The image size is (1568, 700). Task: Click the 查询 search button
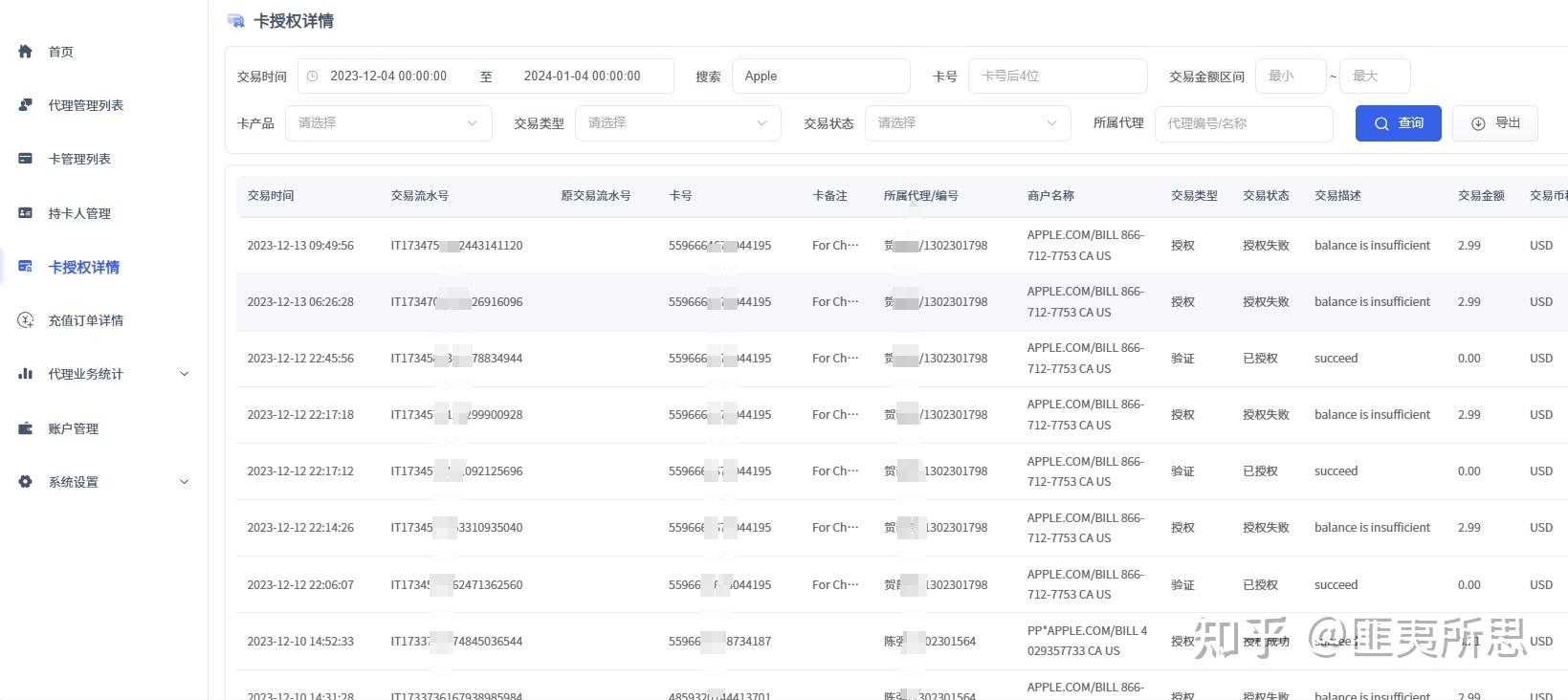pyautogui.click(x=1399, y=123)
